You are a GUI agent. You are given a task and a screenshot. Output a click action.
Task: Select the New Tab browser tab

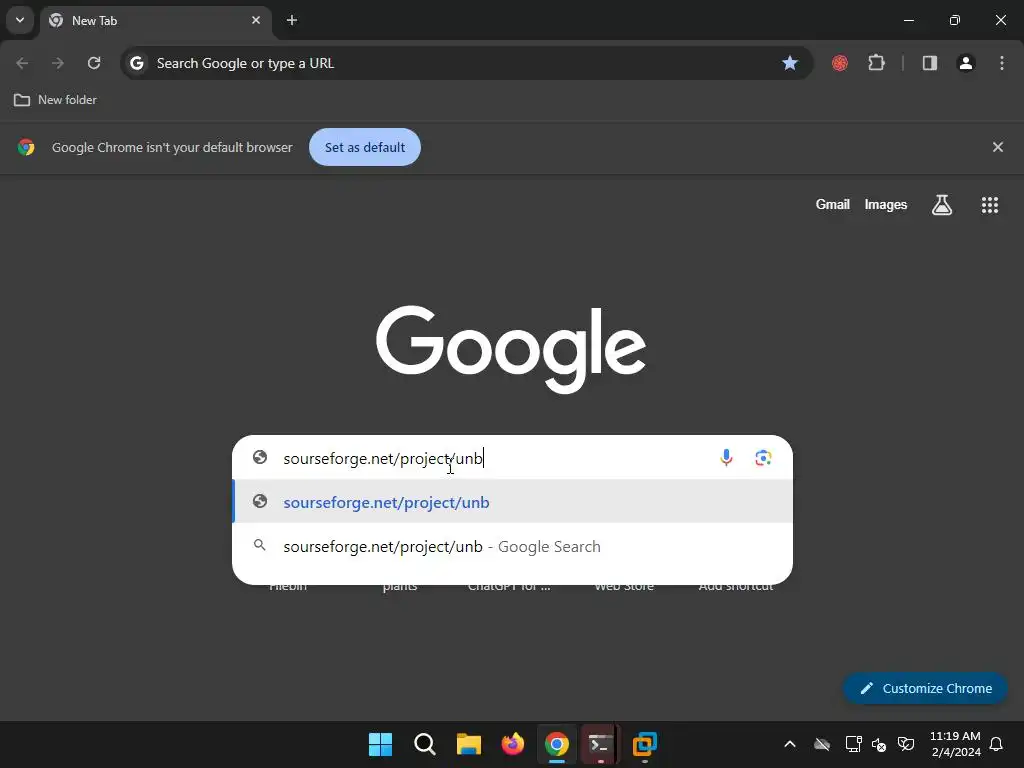(x=157, y=21)
